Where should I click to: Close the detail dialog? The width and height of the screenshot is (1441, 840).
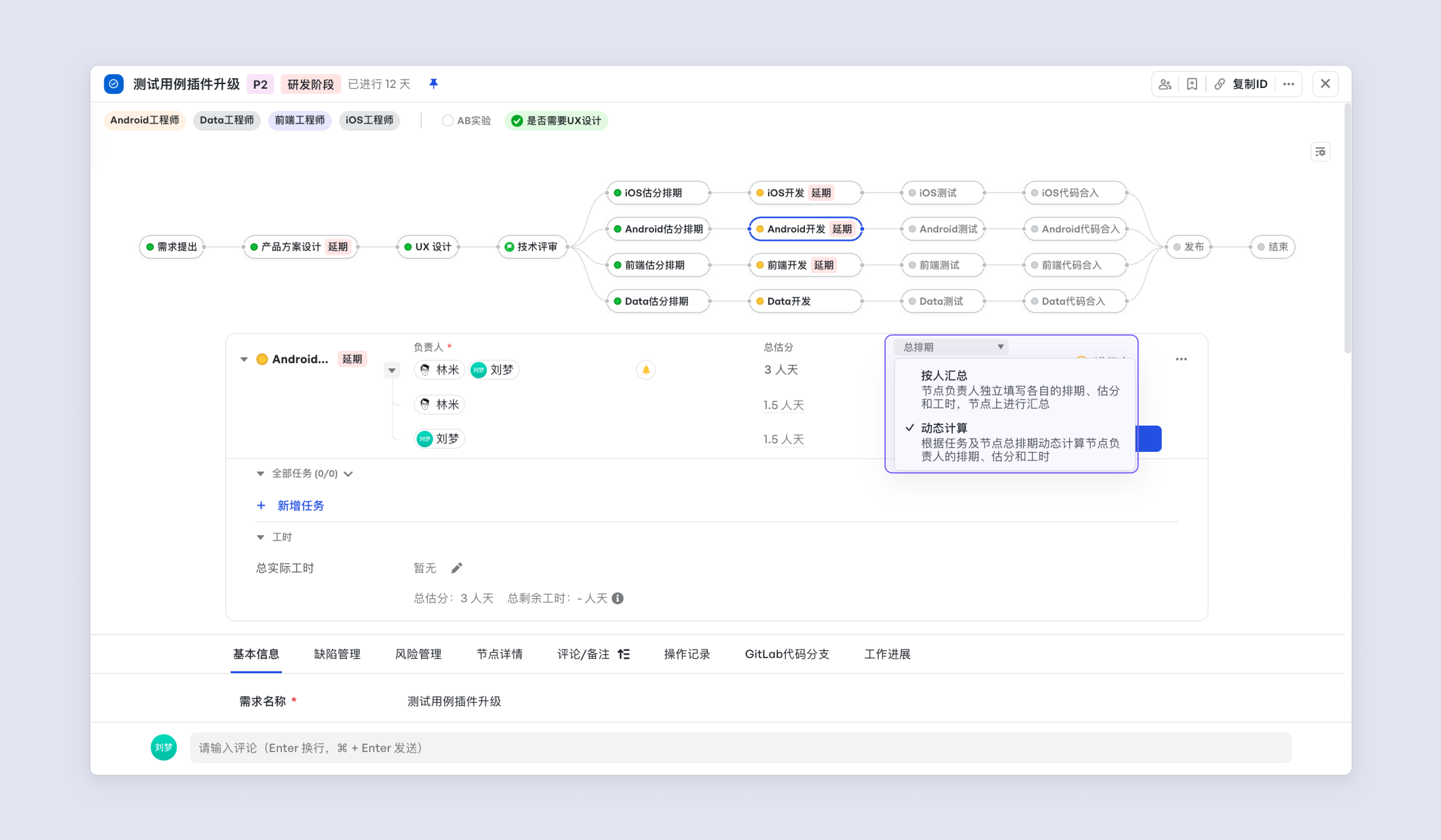1325,84
